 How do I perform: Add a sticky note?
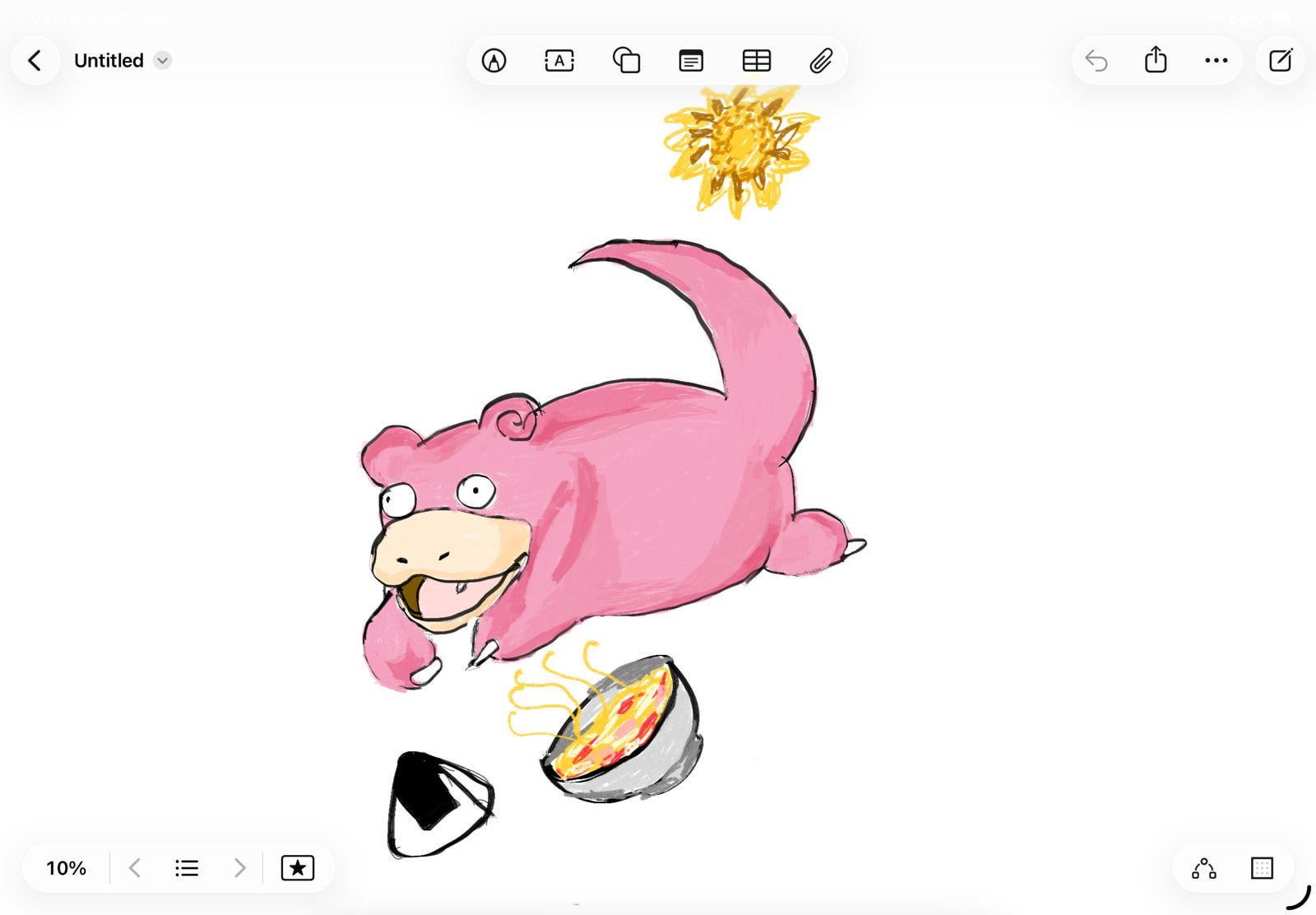click(x=691, y=61)
